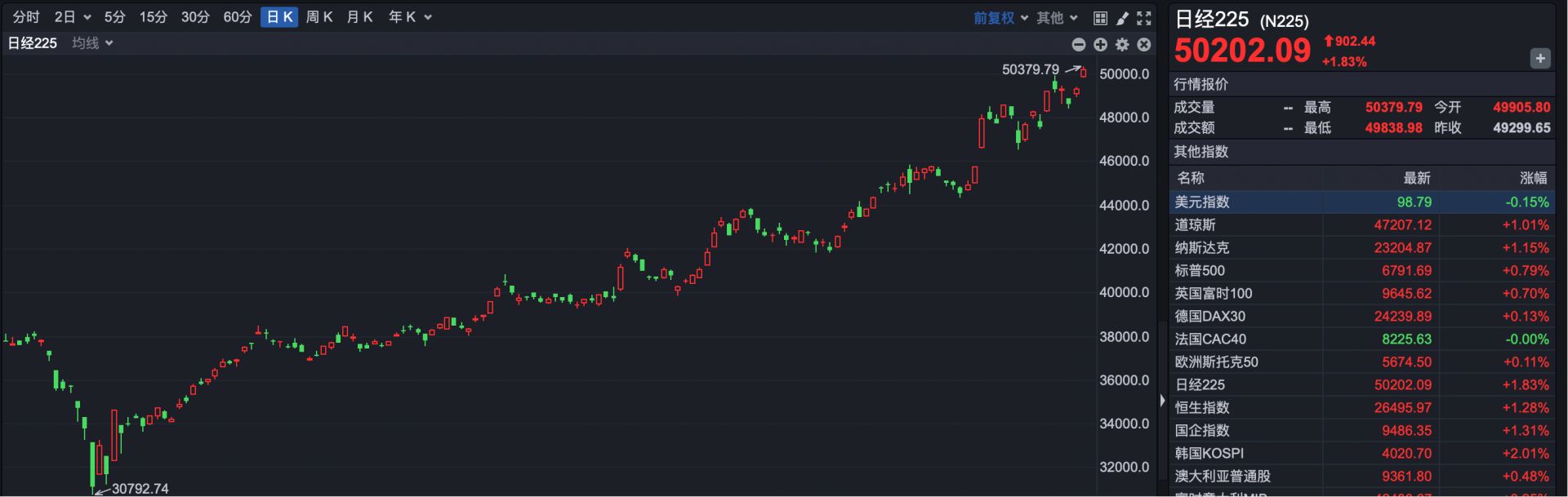Close the chart indicator with X icon
The image size is (1568, 497).
click(1144, 45)
